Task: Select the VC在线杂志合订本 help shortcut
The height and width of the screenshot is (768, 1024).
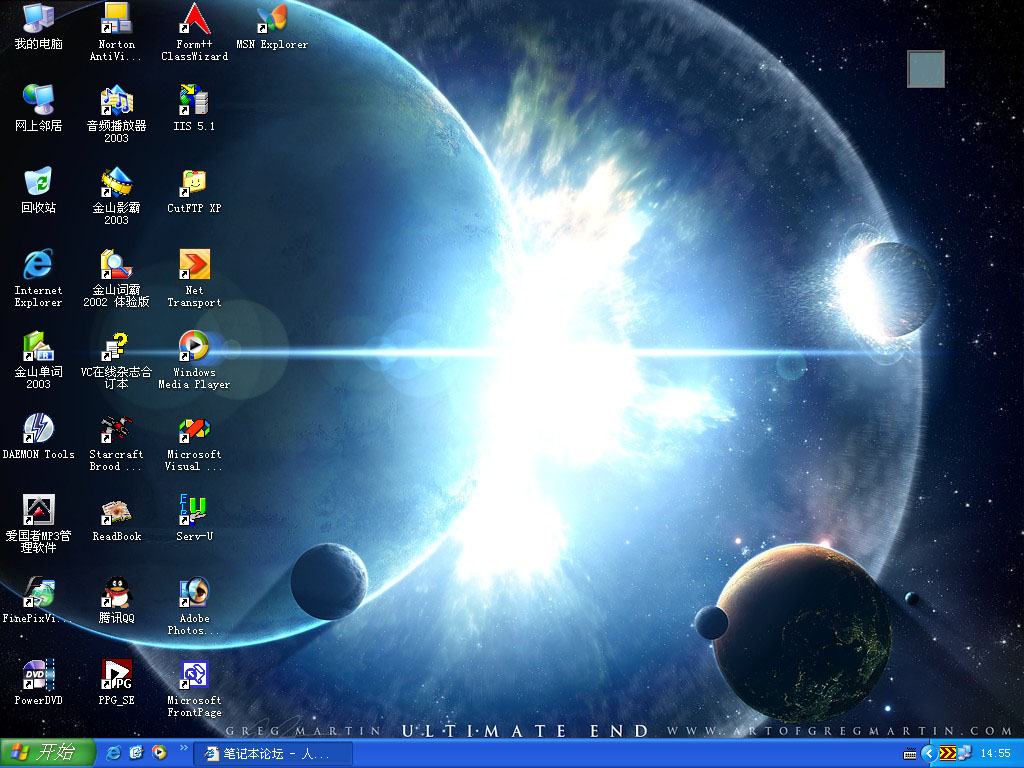Action: [116, 360]
